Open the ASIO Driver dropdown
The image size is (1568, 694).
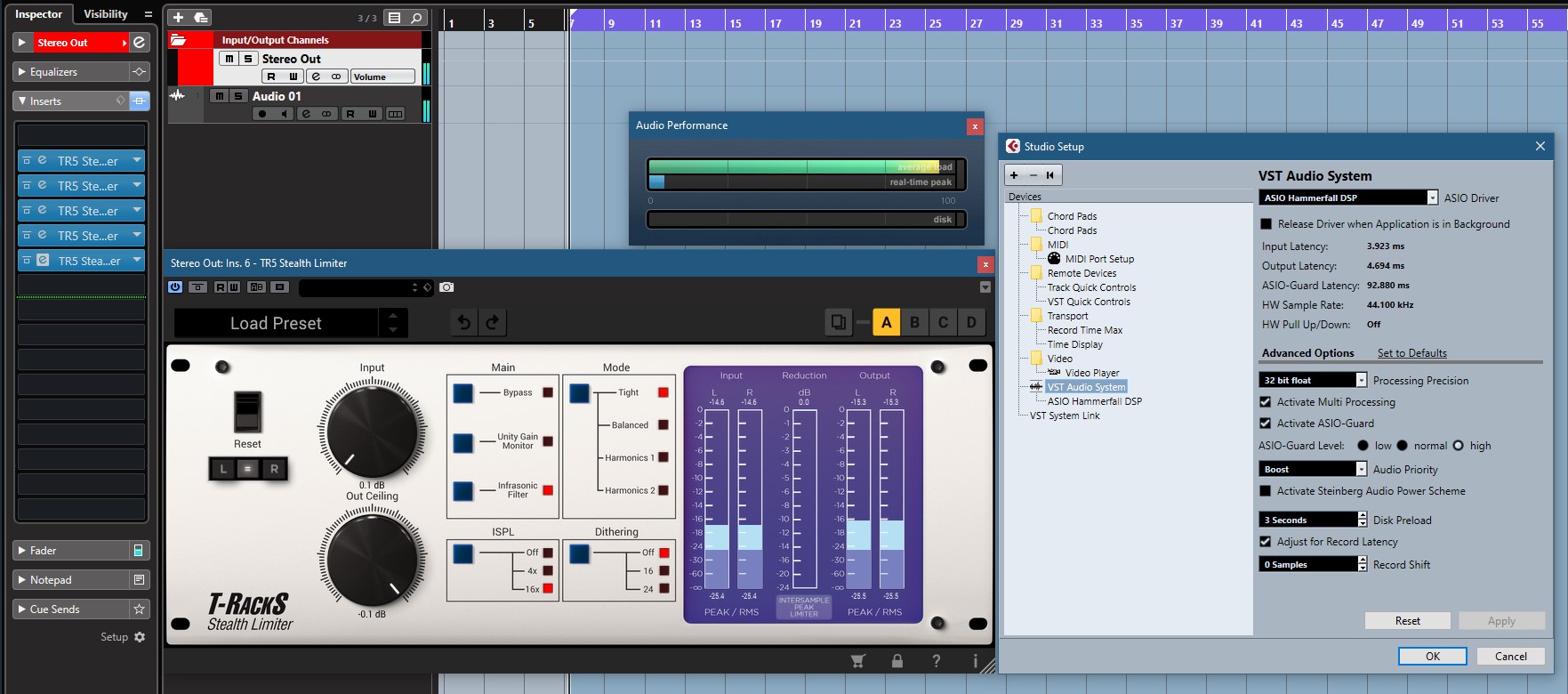pos(1432,198)
